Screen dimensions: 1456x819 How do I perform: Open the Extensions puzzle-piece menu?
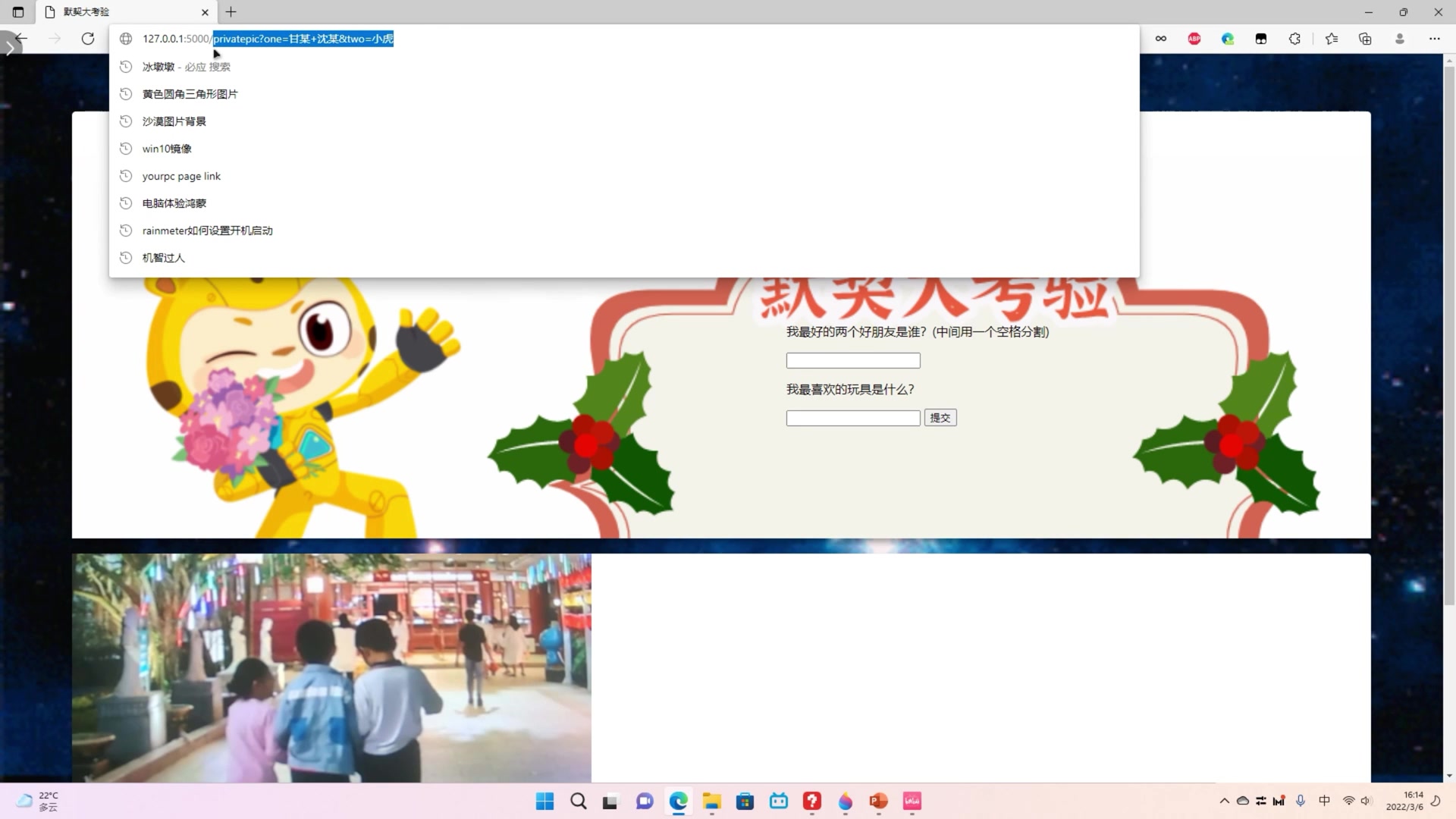[1294, 39]
